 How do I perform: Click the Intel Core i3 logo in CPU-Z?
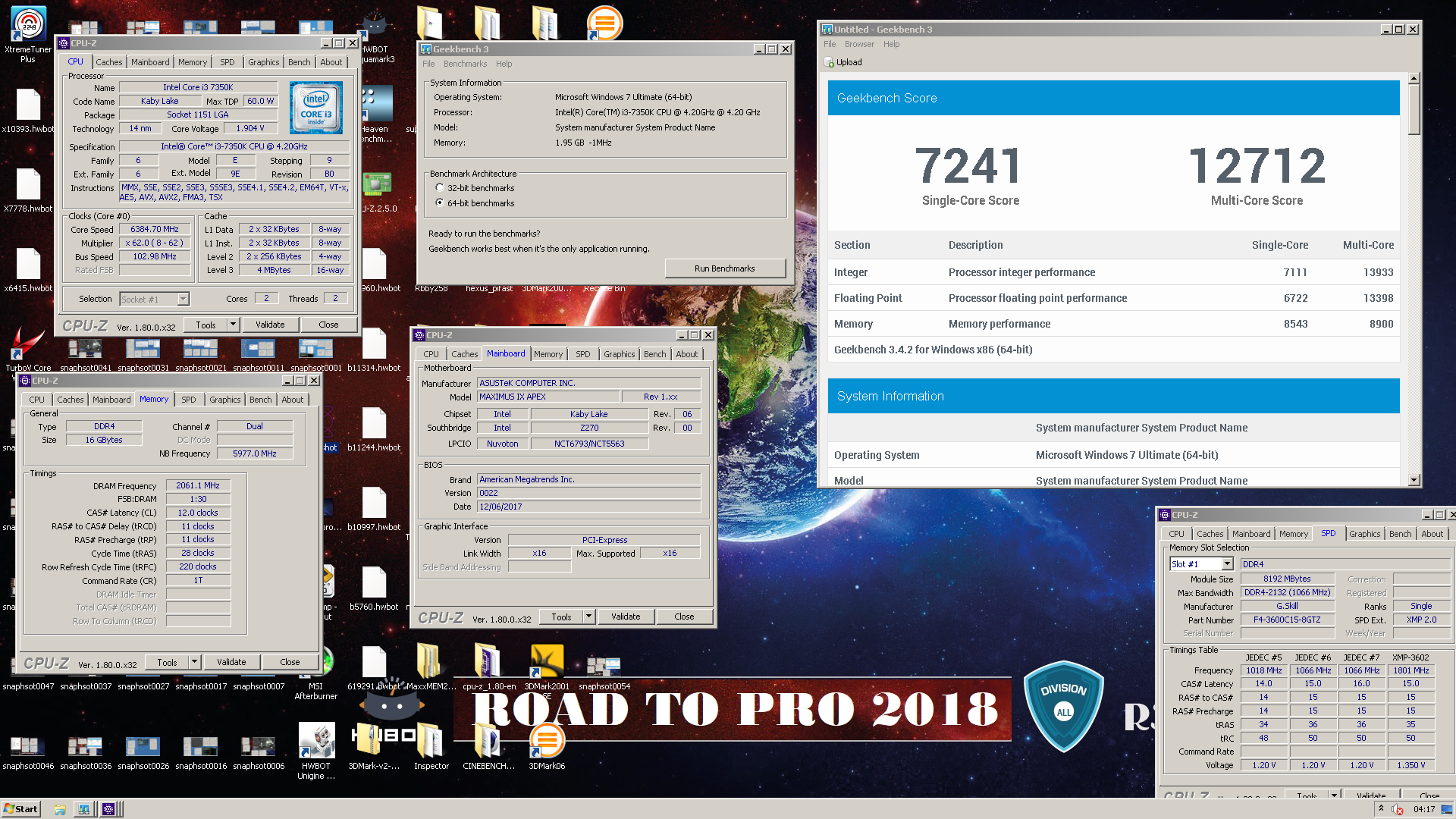point(315,108)
